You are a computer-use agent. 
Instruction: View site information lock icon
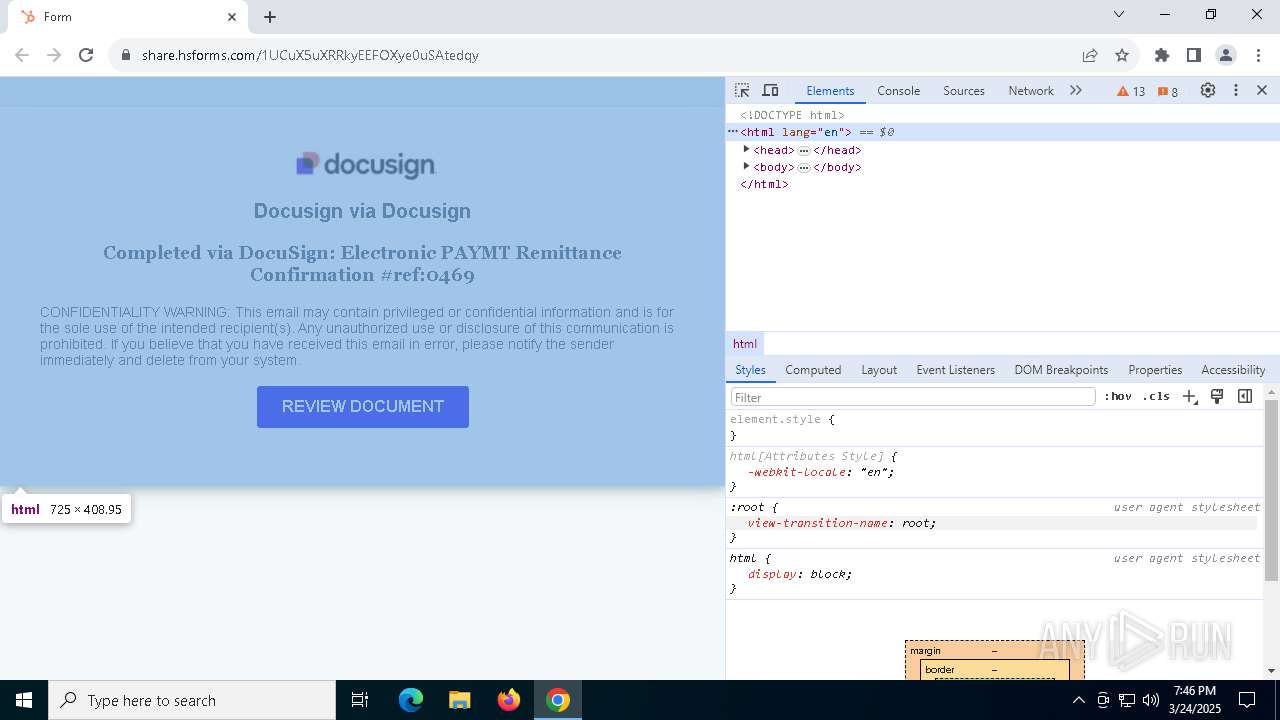[x=126, y=55]
